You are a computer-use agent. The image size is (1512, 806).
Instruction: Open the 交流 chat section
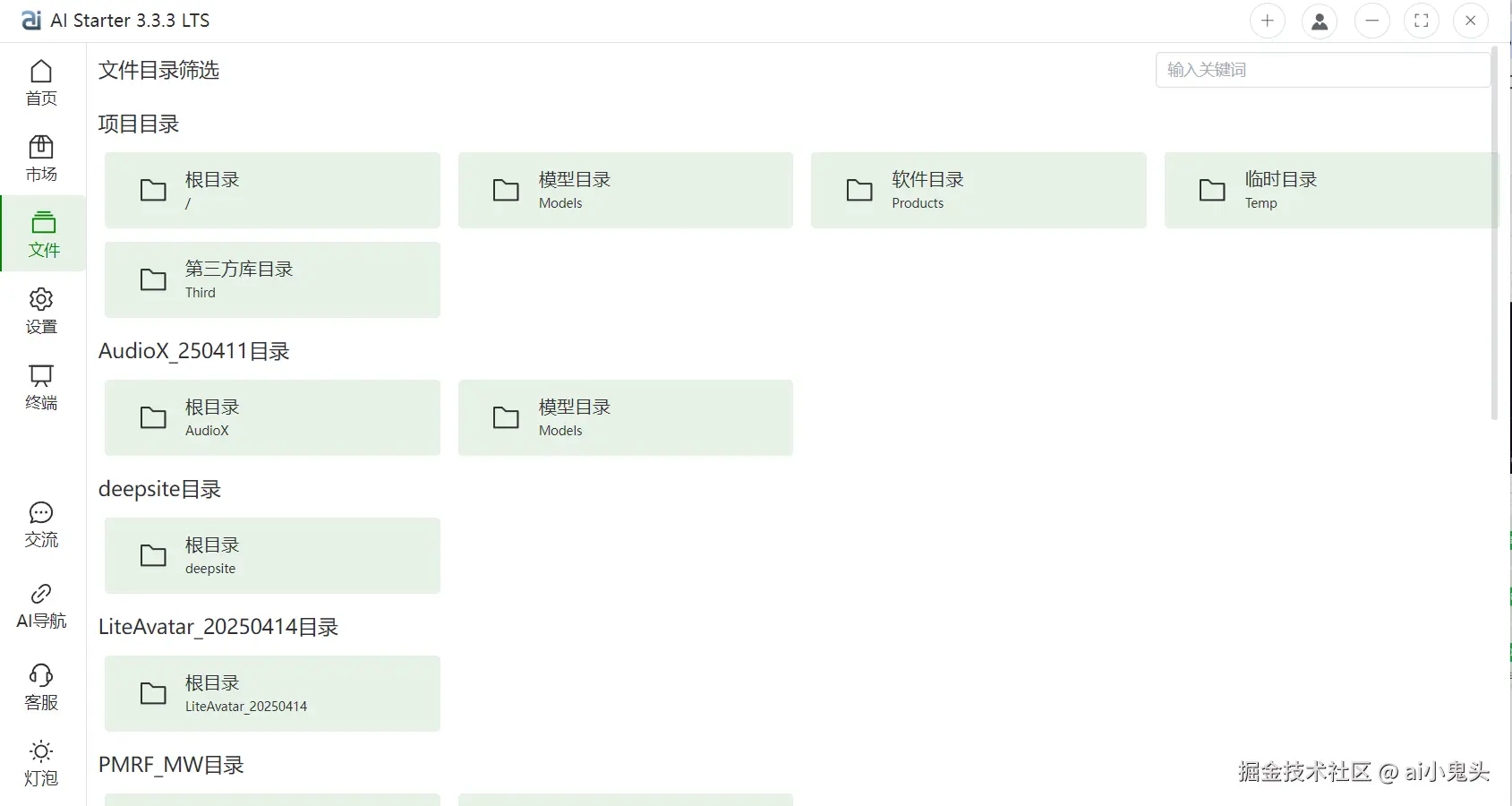pos(41,525)
